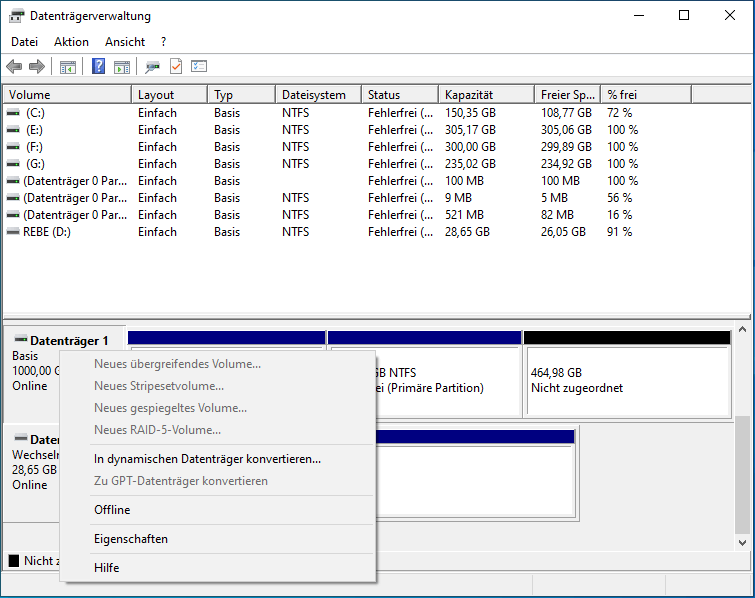Open the Datei menu

[x=24, y=42]
